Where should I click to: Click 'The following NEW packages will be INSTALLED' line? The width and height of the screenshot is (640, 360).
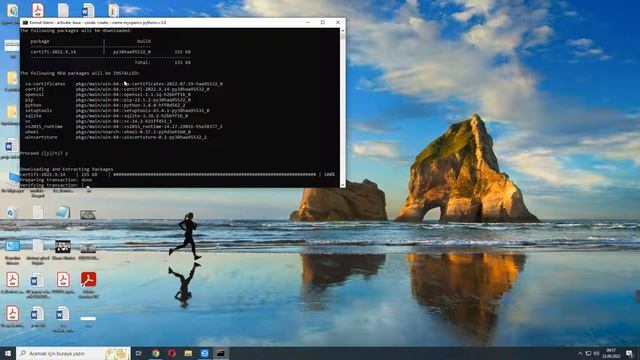[80, 73]
